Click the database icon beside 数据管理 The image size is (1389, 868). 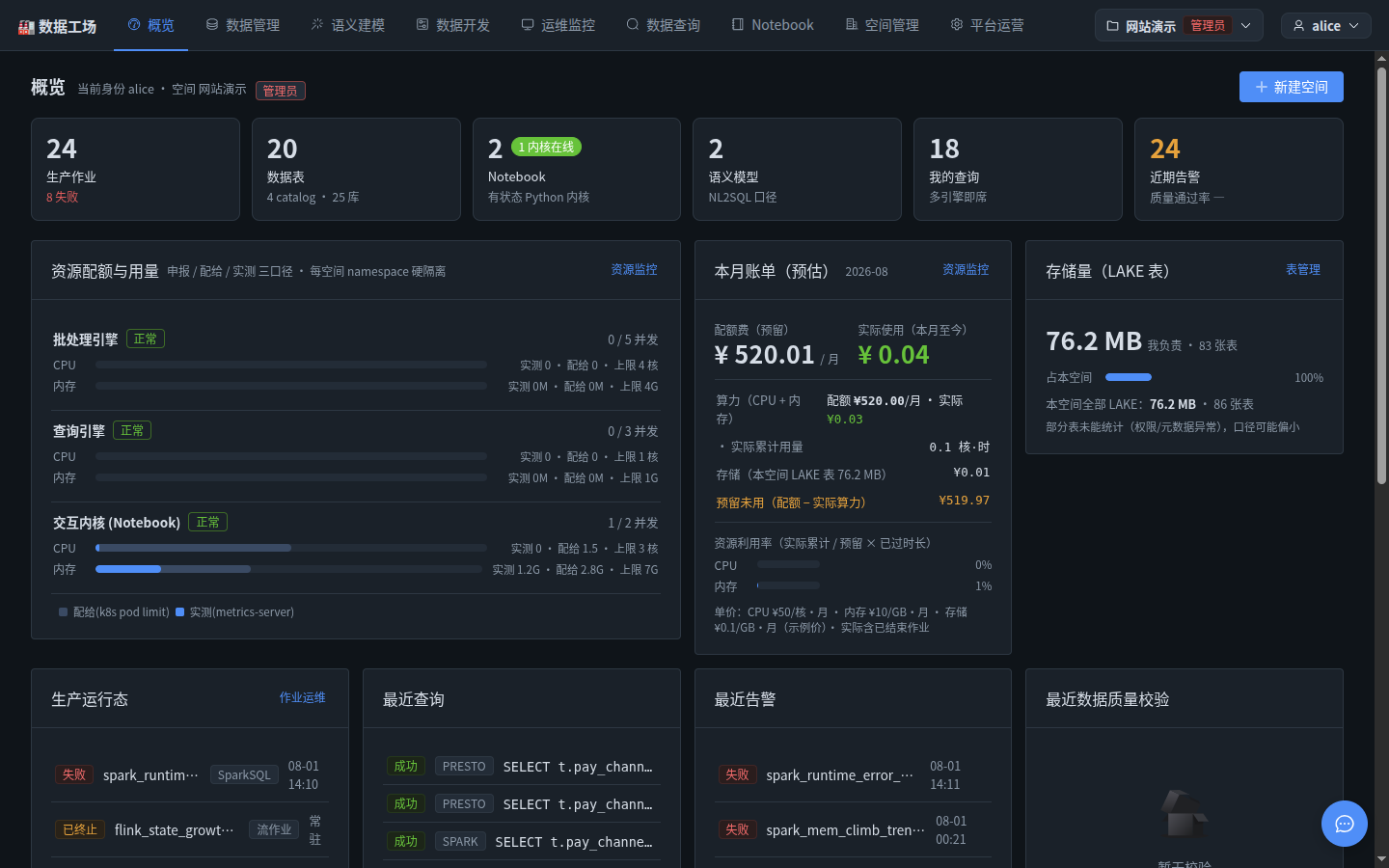pos(212,25)
